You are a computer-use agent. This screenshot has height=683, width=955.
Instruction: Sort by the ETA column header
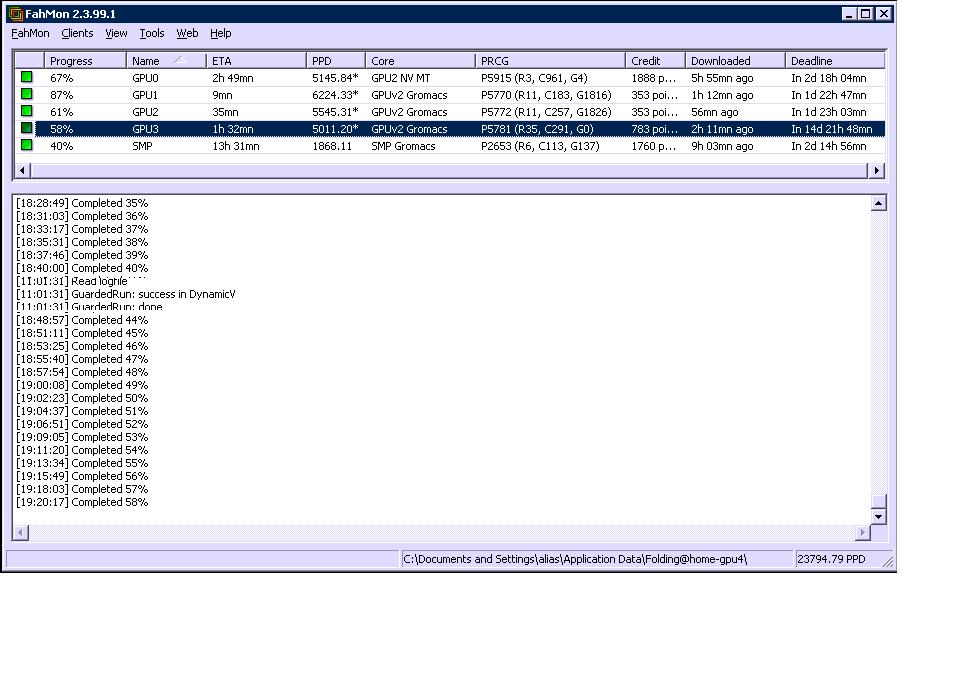coord(256,61)
